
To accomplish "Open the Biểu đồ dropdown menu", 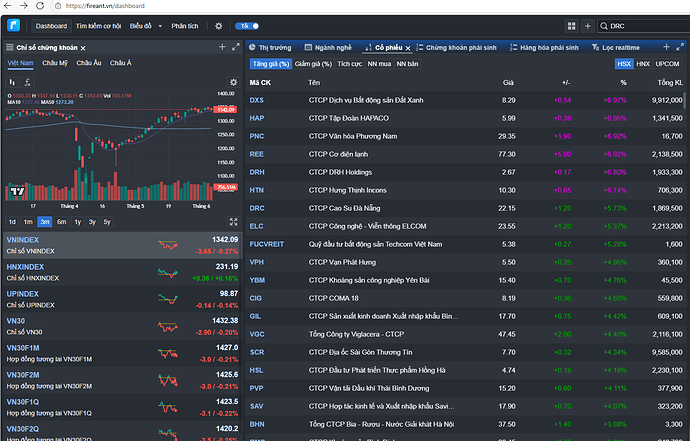I will tap(146, 25).
